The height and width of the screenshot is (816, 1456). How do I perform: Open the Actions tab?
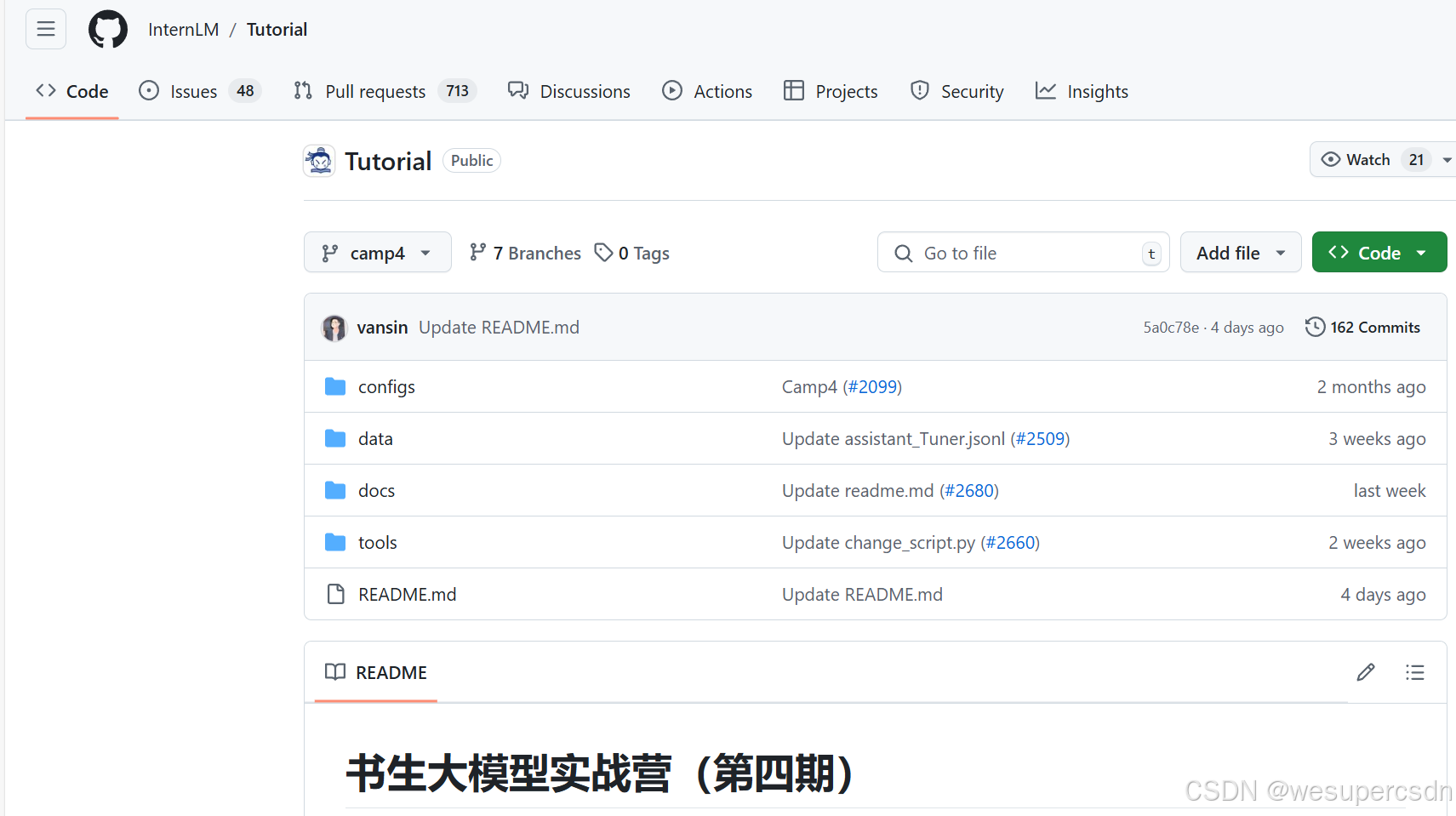pyautogui.click(x=707, y=91)
